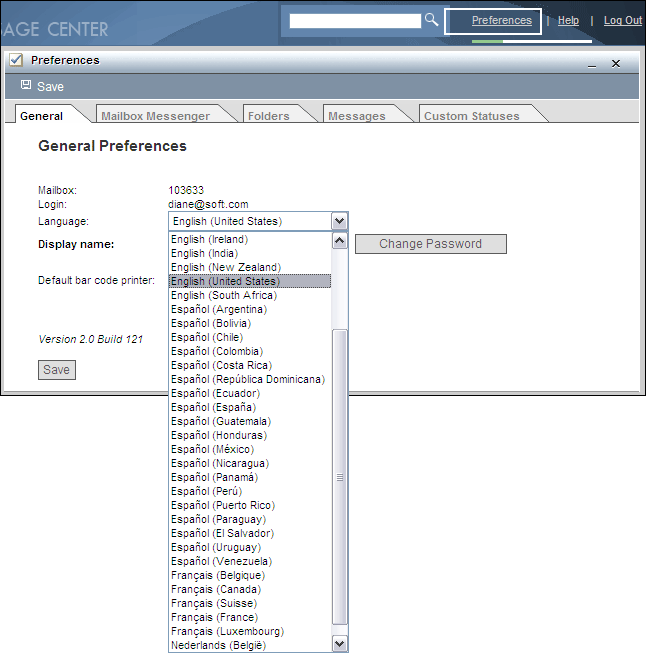The height and width of the screenshot is (653, 646).
Task: Click in the search input field
Action: coord(355,20)
